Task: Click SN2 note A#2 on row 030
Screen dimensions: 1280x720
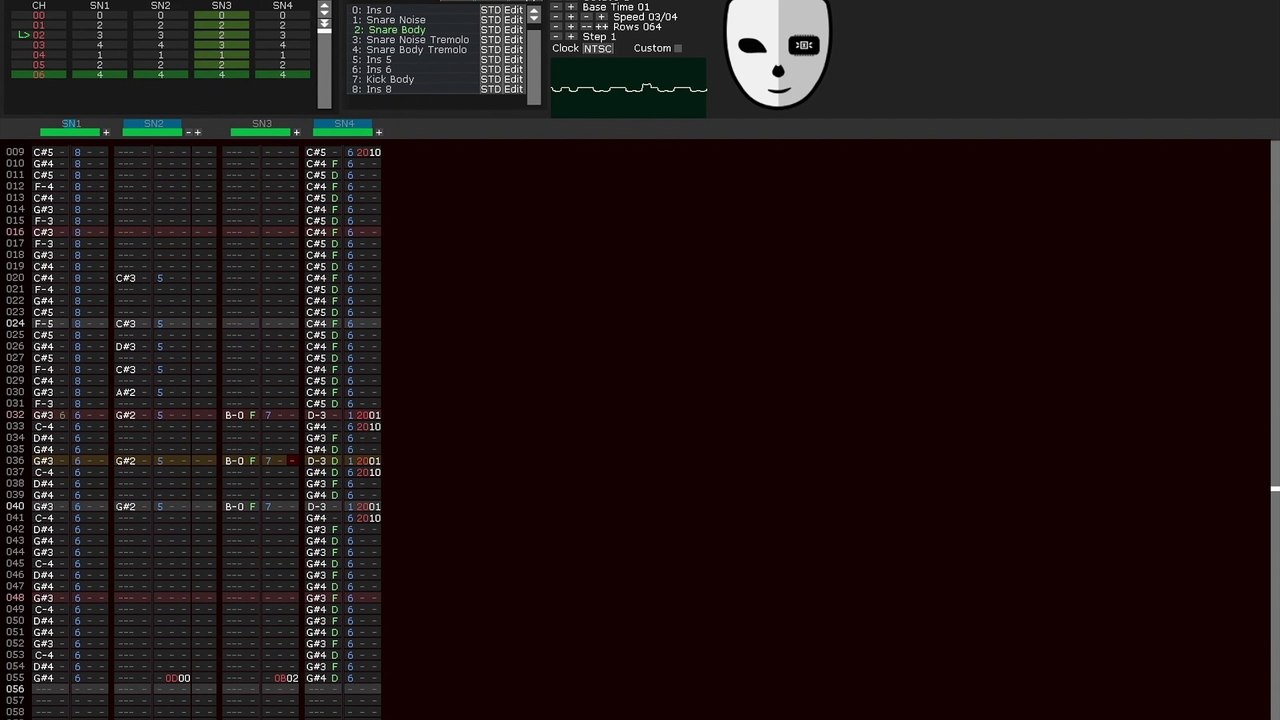Action: (125, 393)
